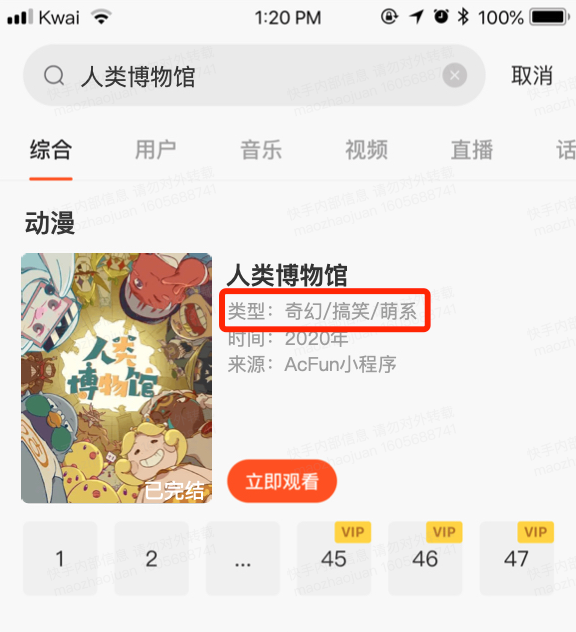576x632 pixels.
Task: Select VIP episode 46
Action: coord(425,559)
